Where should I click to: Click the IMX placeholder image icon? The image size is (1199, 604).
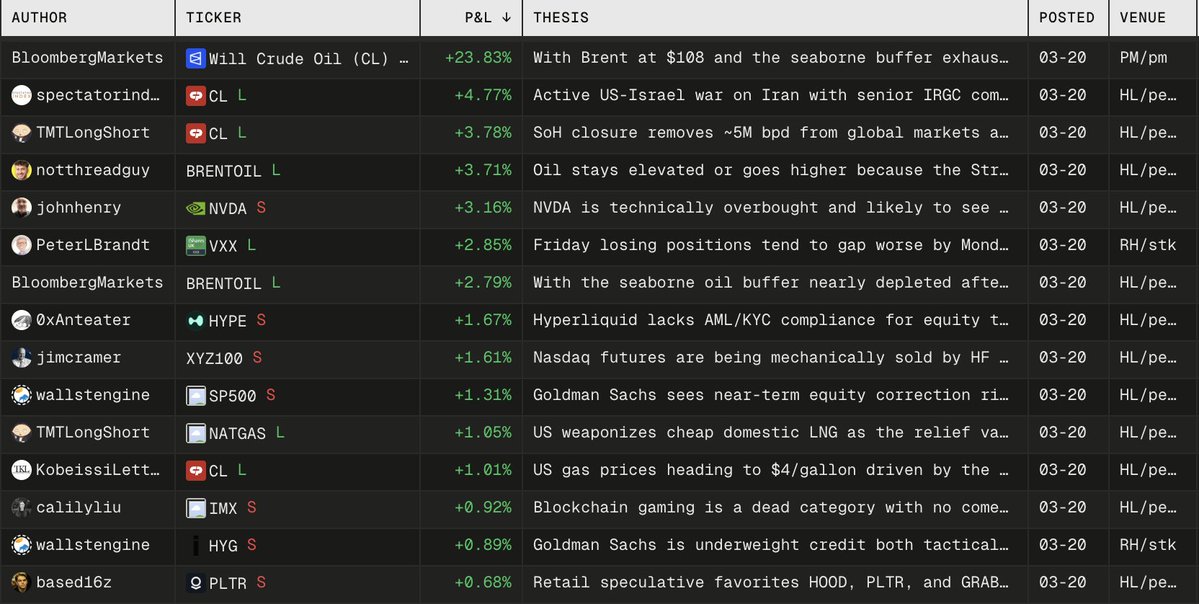[x=196, y=508]
